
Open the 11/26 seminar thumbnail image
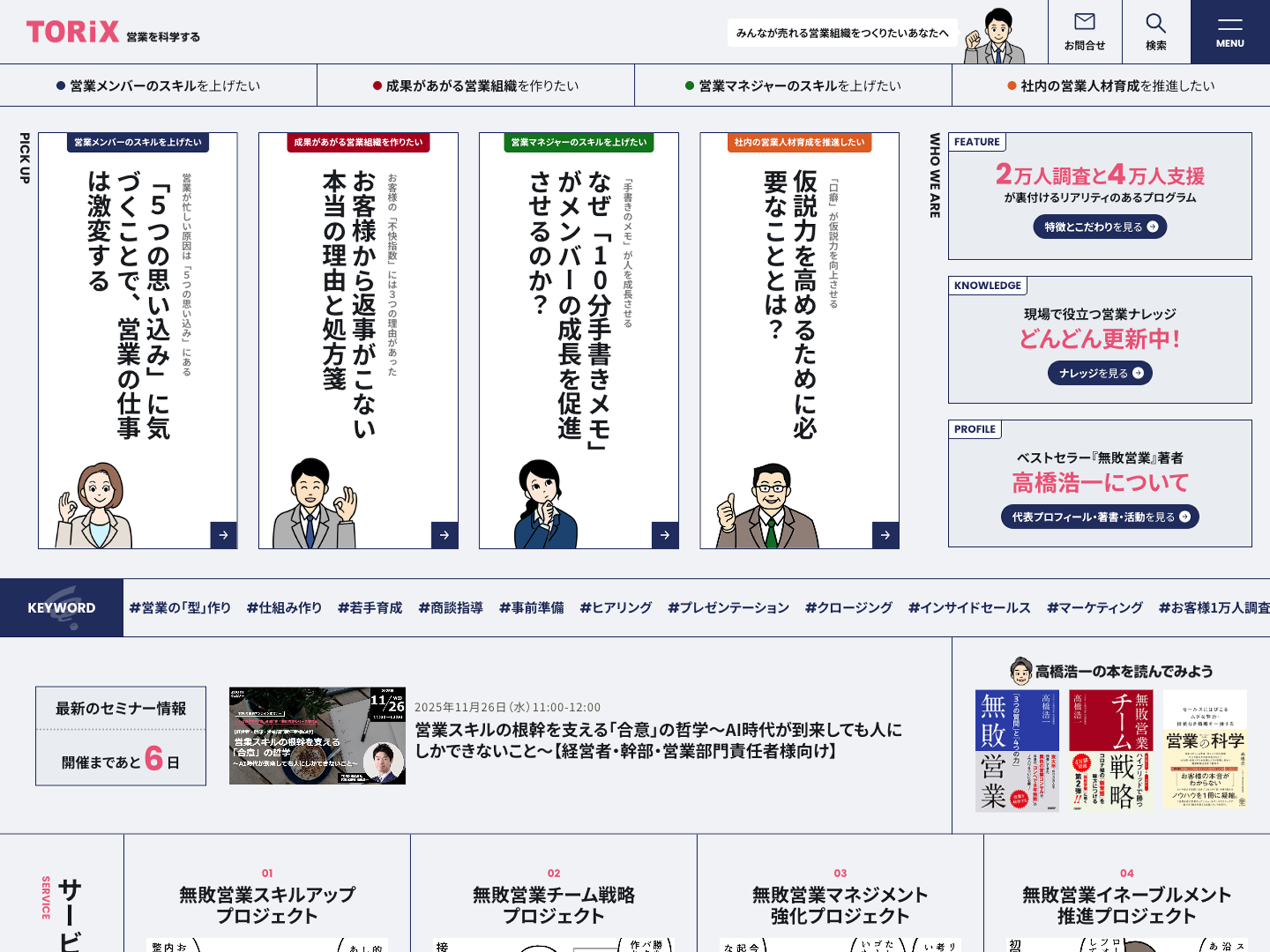[x=317, y=736]
